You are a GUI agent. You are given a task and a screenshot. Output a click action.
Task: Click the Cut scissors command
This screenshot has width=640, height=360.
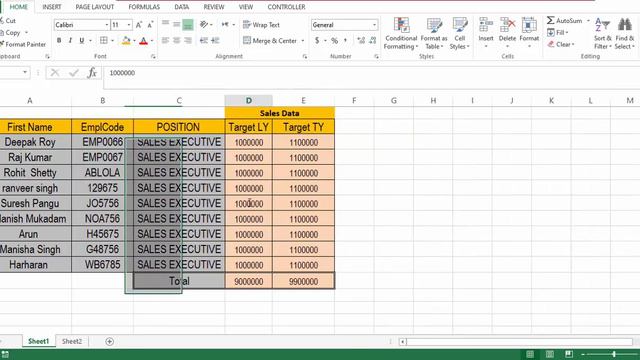point(8,21)
